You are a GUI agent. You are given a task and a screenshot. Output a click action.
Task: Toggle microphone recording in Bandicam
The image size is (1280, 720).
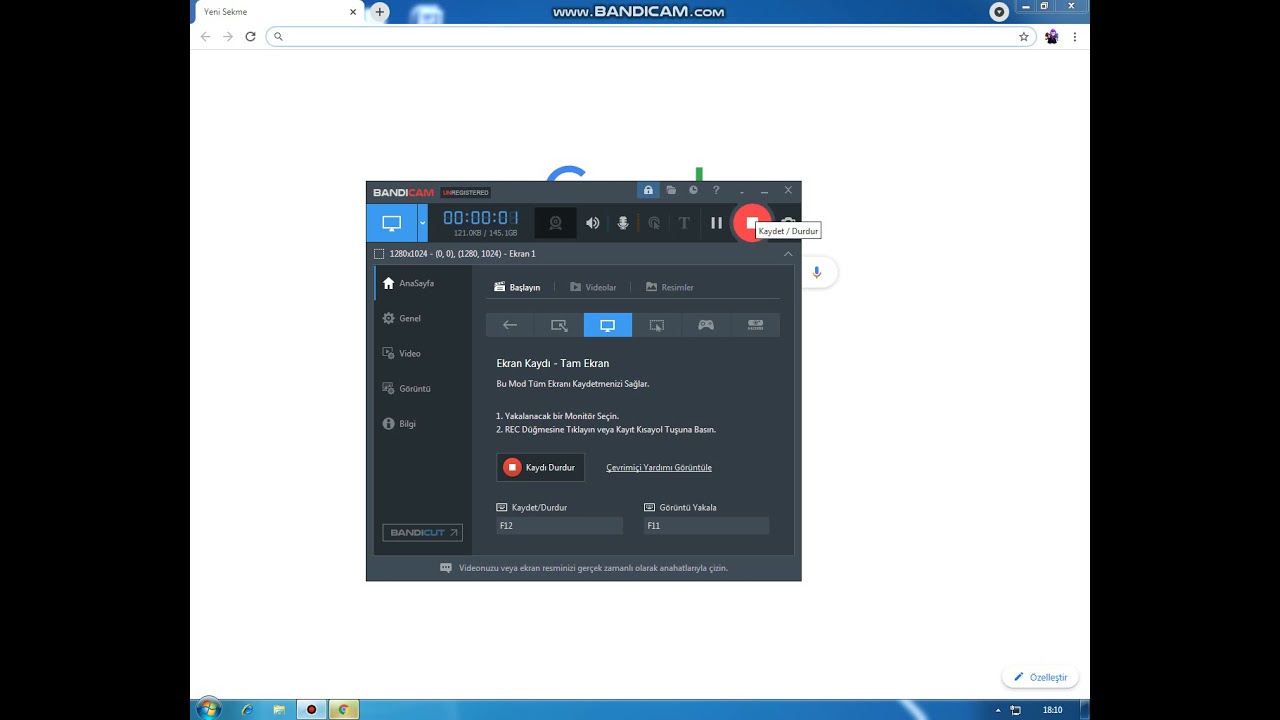(x=623, y=223)
